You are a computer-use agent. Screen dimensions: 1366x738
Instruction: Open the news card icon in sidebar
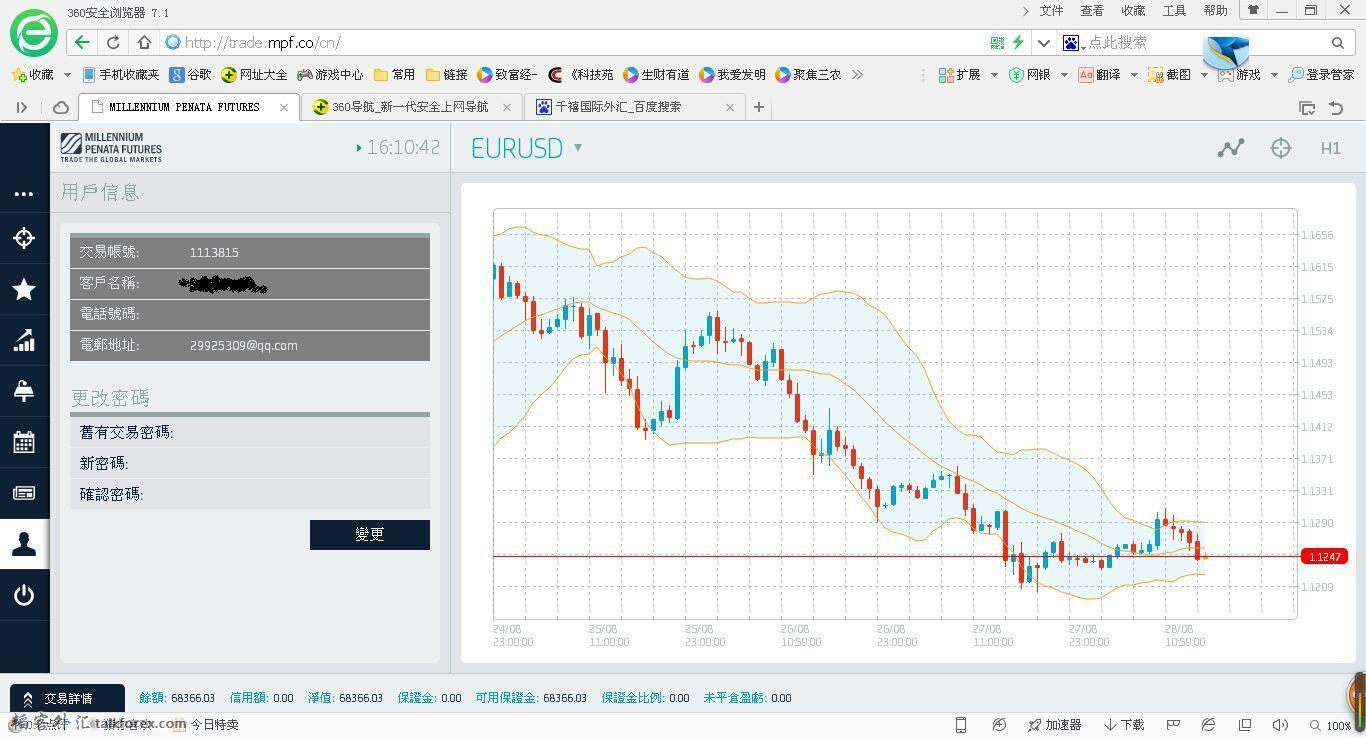[24, 493]
